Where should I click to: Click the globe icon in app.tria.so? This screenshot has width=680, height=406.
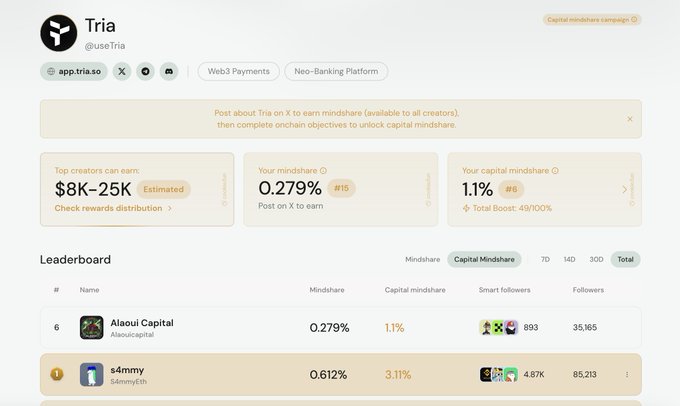tap(51, 72)
